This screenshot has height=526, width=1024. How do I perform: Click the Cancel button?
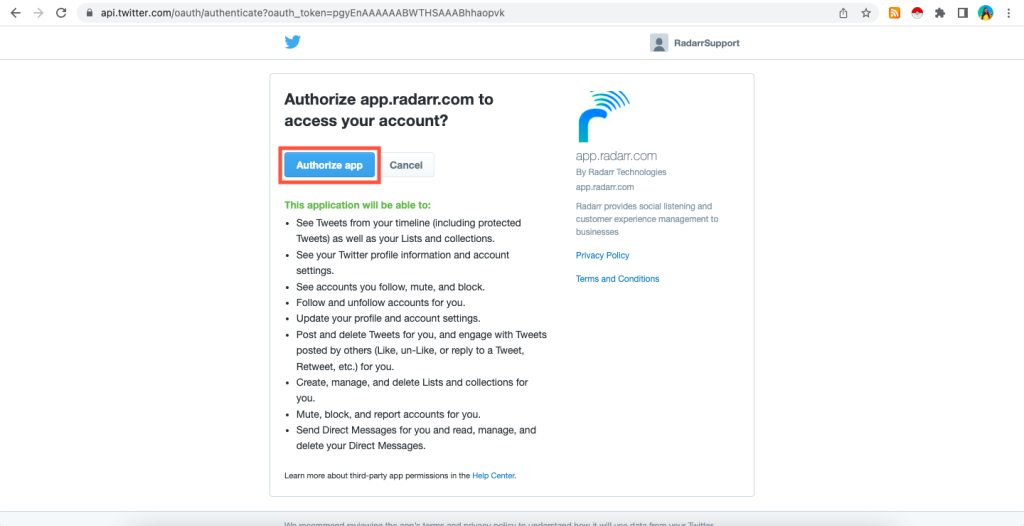[406, 165]
